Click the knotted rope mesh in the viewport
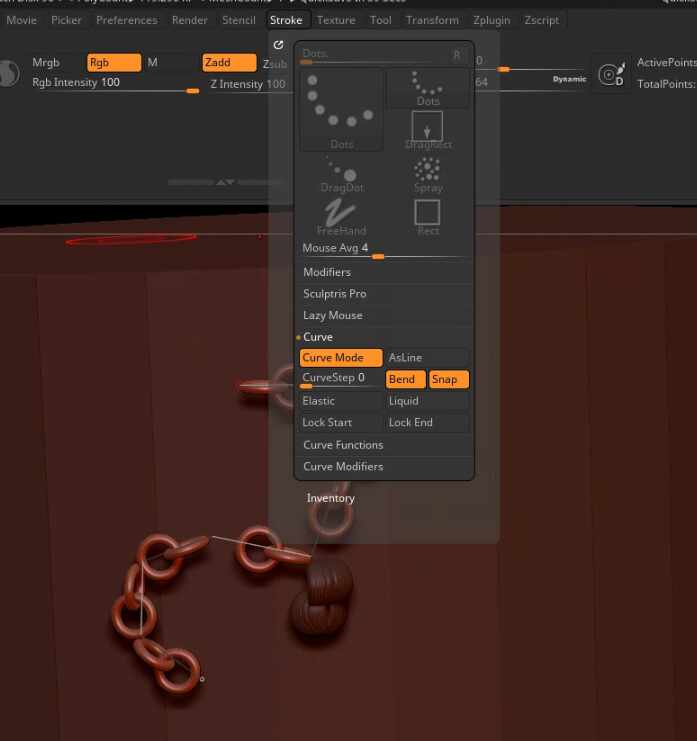The height and width of the screenshot is (741, 697). 322,599
